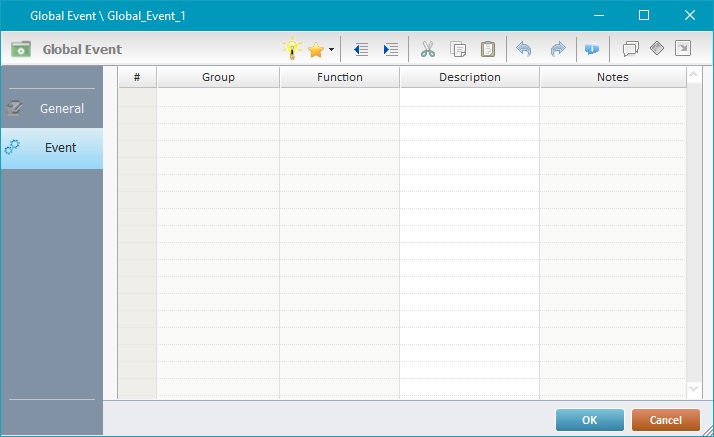
Task: Redo the last undone action
Action: click(x=558, y=49)
